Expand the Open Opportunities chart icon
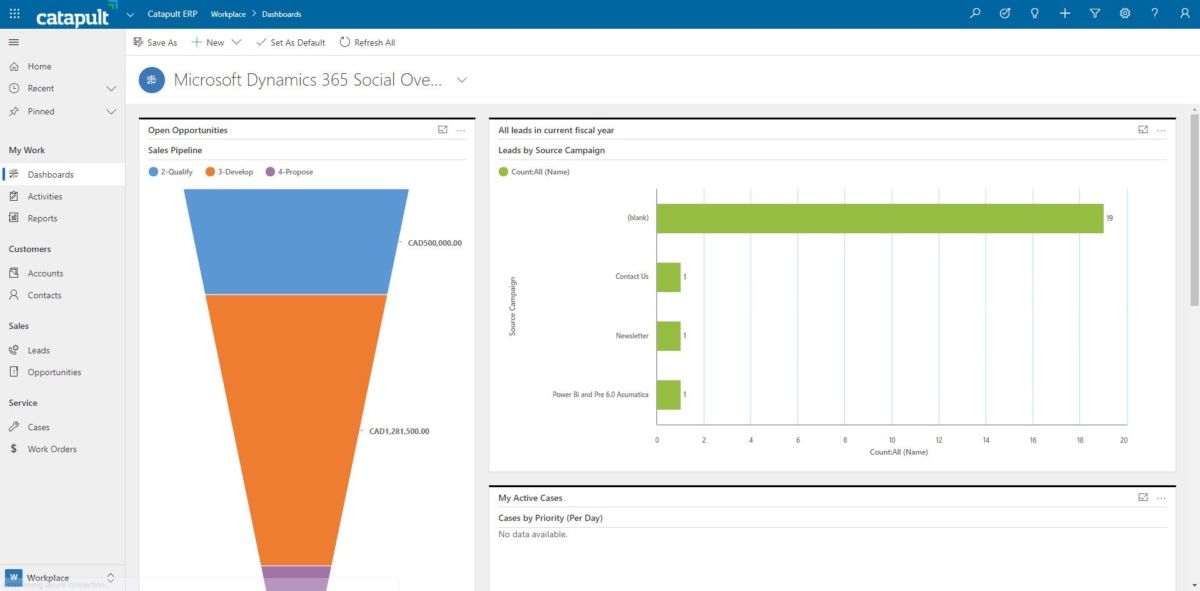The image size is (1200, 591). [x=442, y=130]
